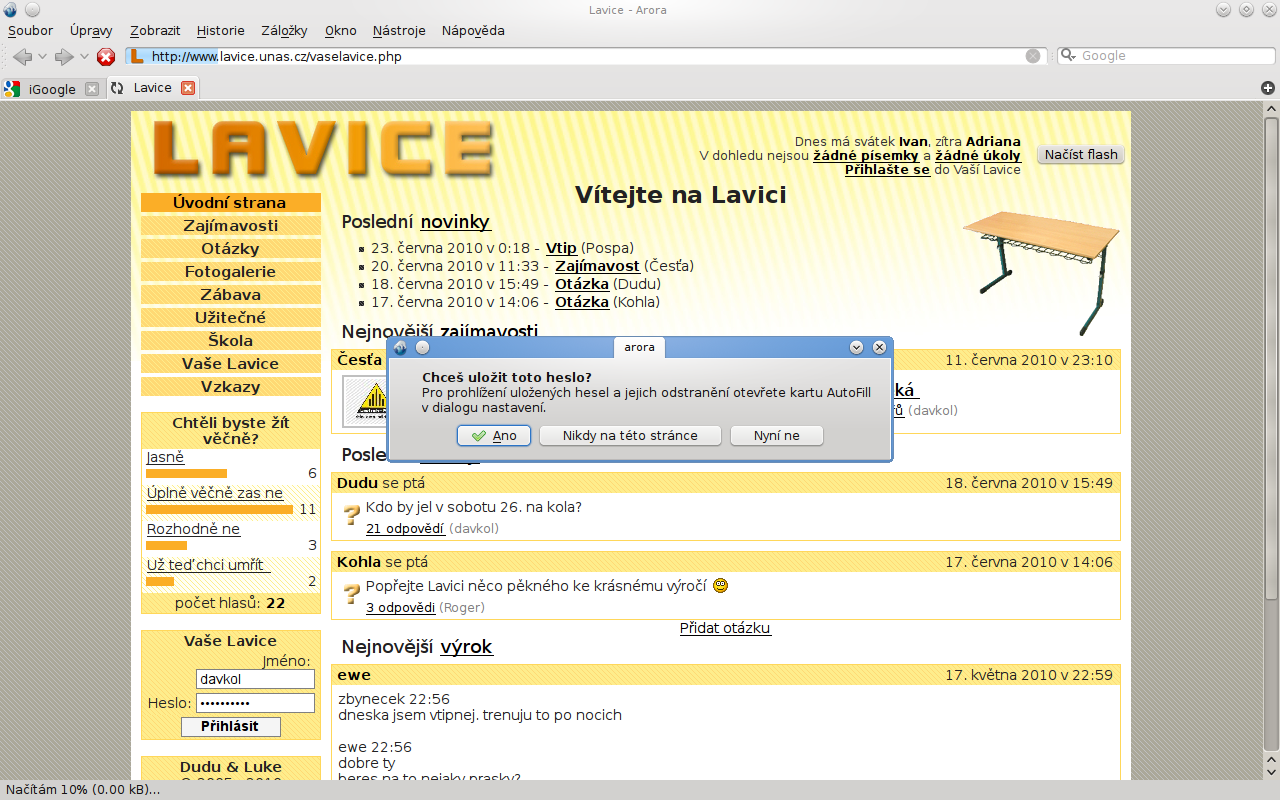1280x800 pixels.
Task: Click Ano to save the password
Action: pyautogui.click(x=494, y=436)
